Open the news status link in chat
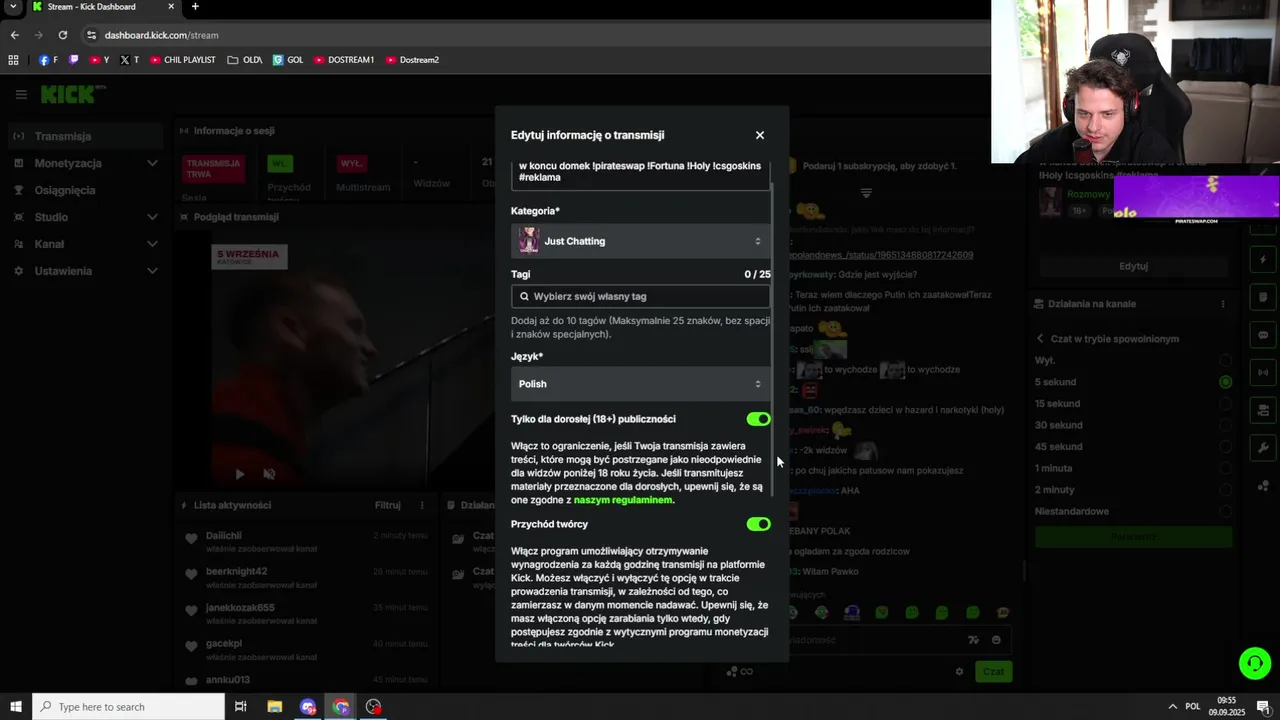Screen dimensions: 1280x720 coord(880,255)
